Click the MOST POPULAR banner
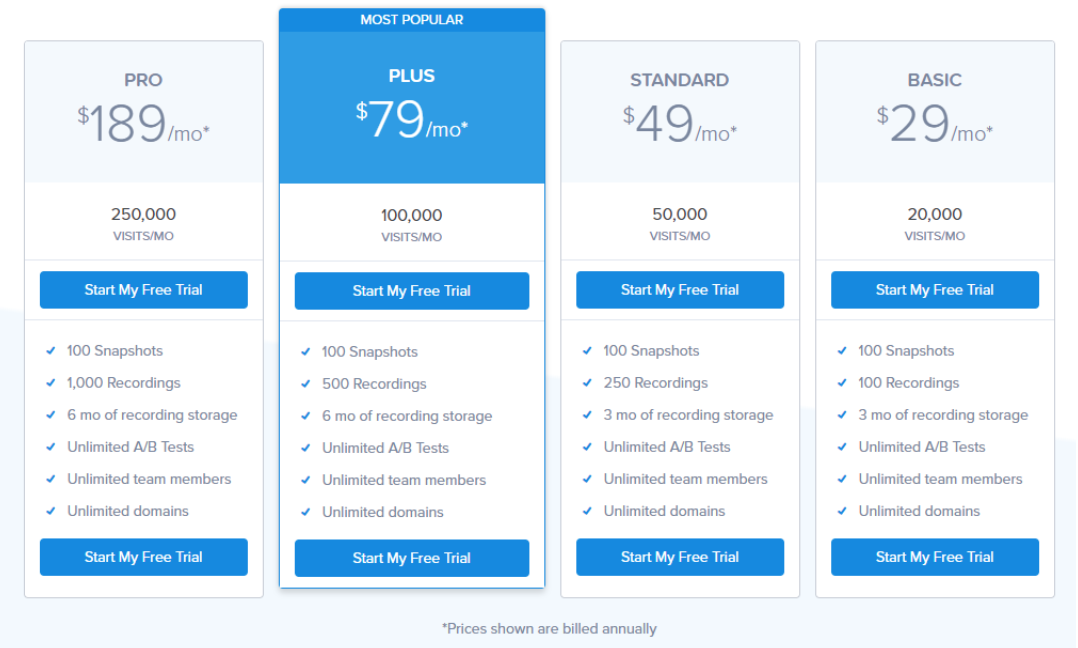 coord(411,20)
